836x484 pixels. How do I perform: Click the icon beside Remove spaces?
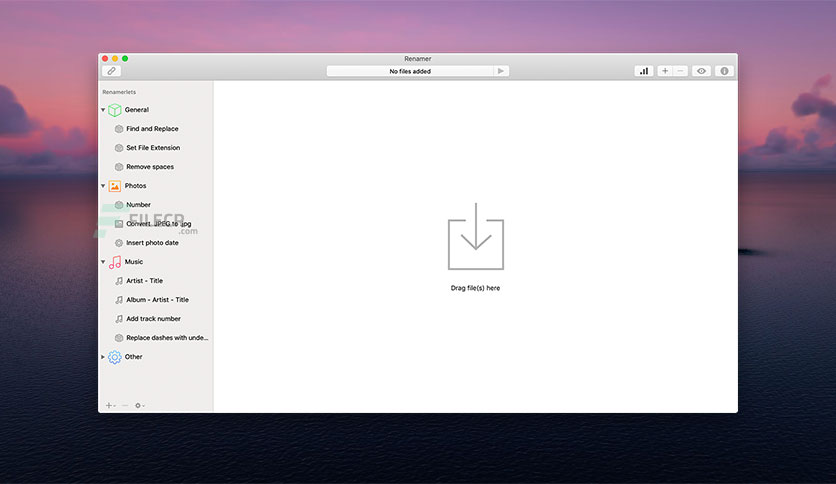click(119, 167)
